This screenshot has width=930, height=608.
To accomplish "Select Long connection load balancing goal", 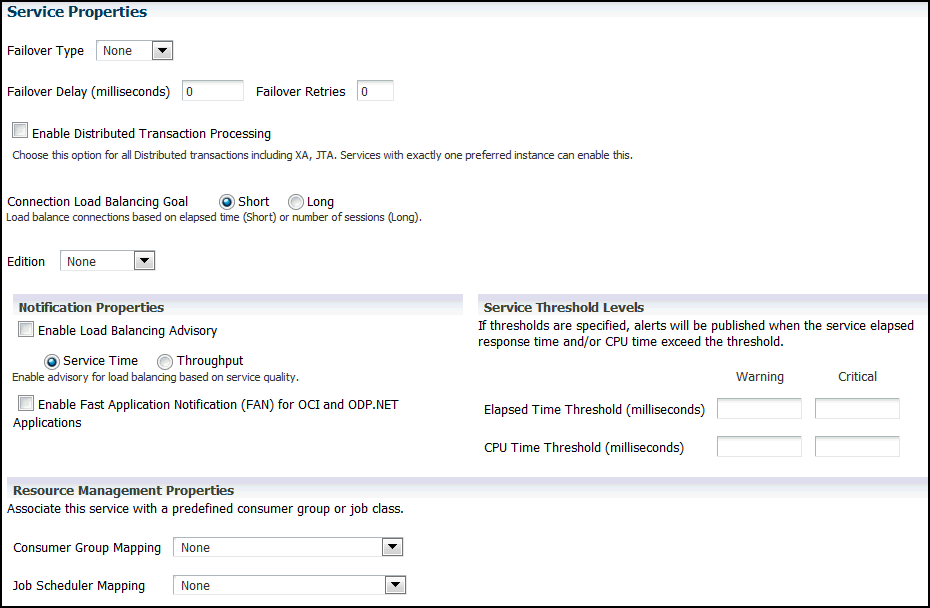I will pyautogui.click(x=296, y=202).
